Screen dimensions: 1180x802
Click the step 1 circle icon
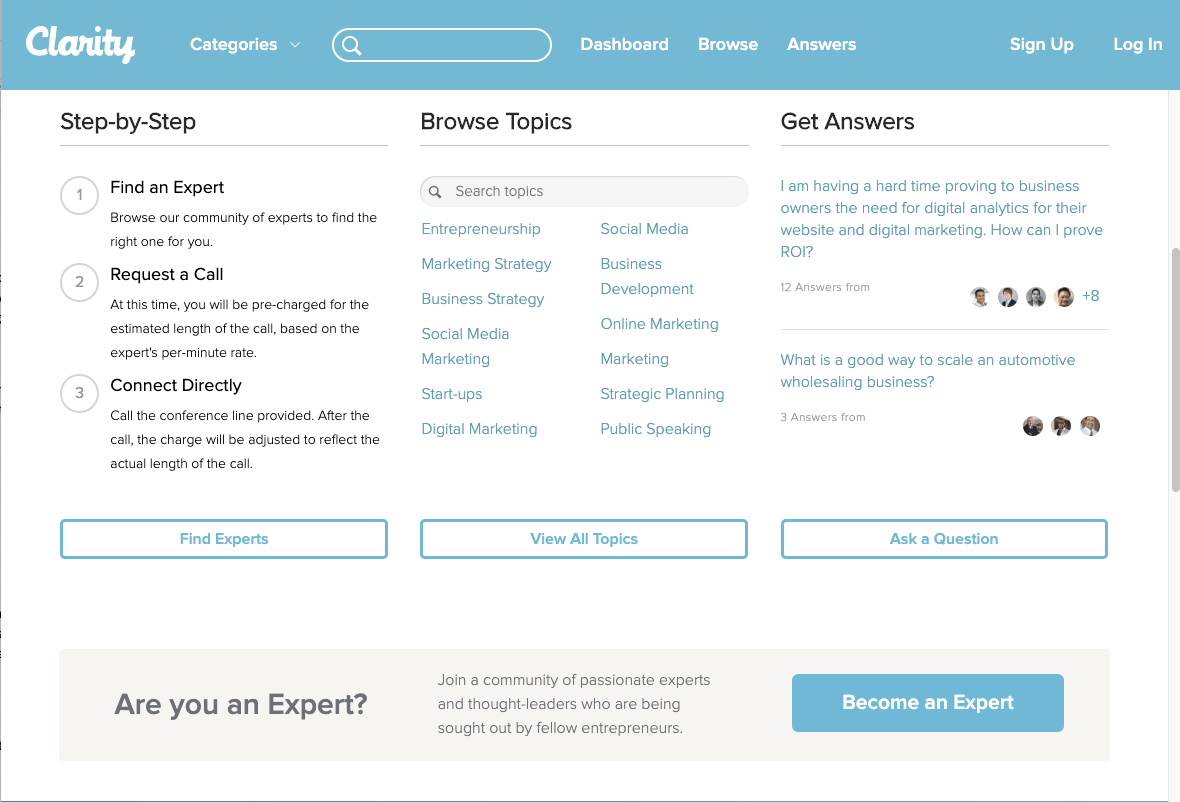(x=80, y=195)
